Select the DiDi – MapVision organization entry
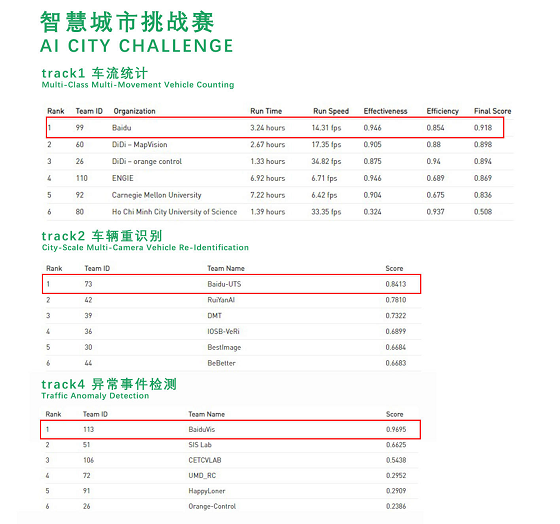560x524 pixels. point(140,145)
